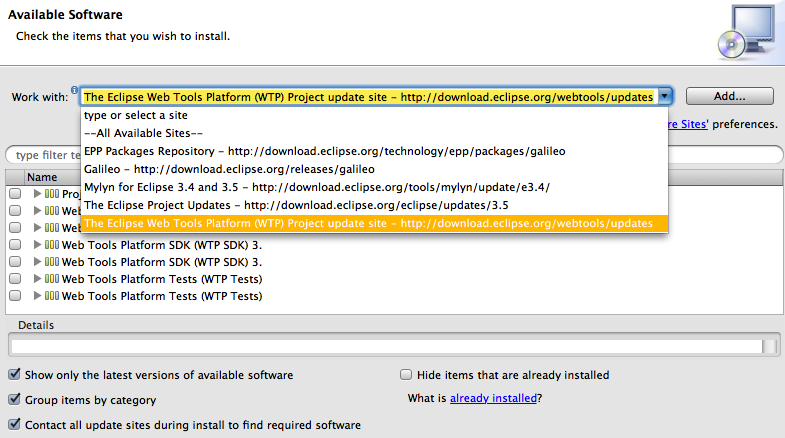
Task: Disable Contact all update sites during install
Action: tap(15, 424)
